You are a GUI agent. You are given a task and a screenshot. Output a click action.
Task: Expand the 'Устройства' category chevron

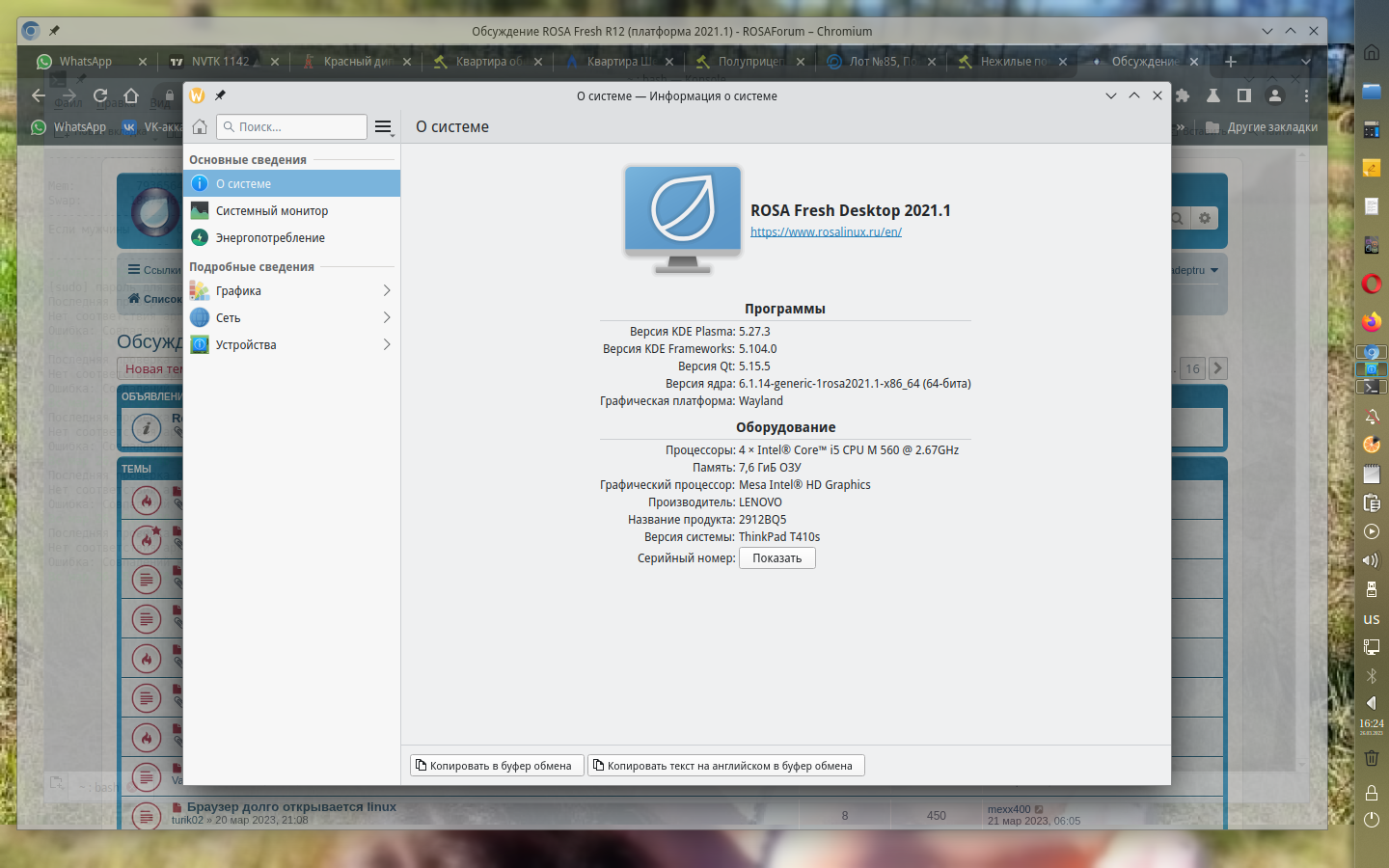point(387,344)
